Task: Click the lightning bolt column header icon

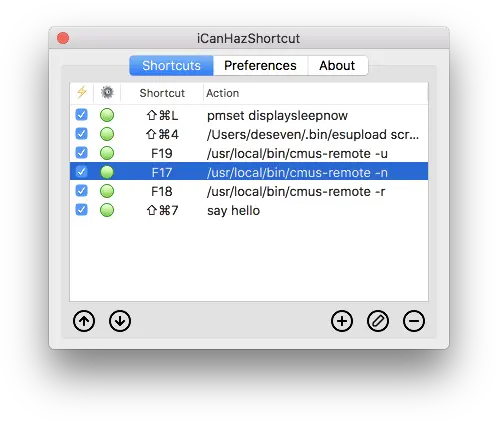Action: 82,92
